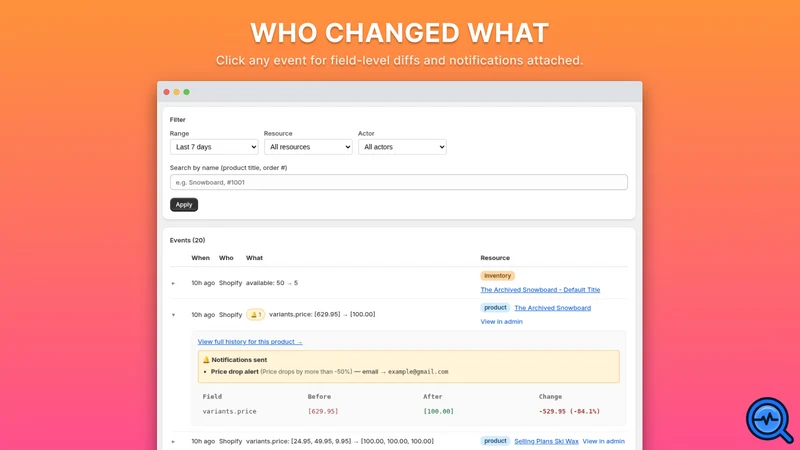This screenshot has height=450, width=800.
Task: Click the magnifying glass pulse app logo
Action: point(769,420)
